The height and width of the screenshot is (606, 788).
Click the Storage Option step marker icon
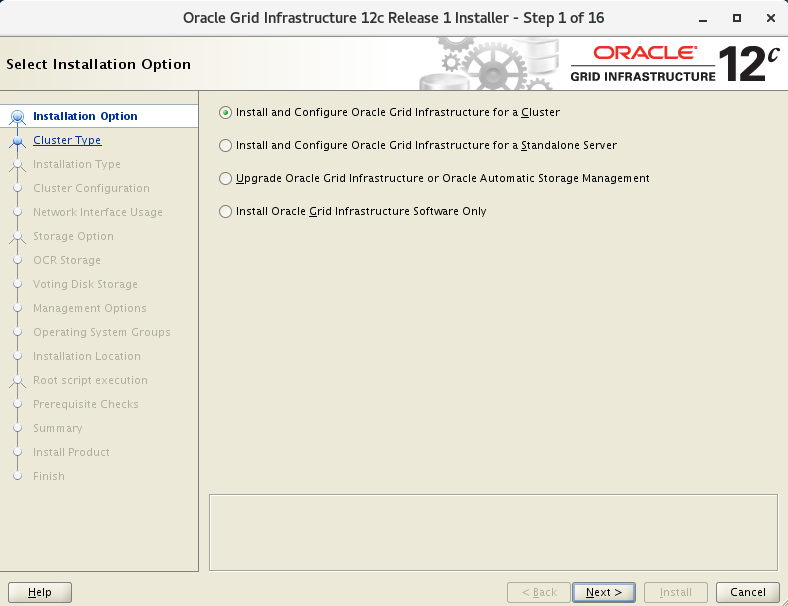18,237
